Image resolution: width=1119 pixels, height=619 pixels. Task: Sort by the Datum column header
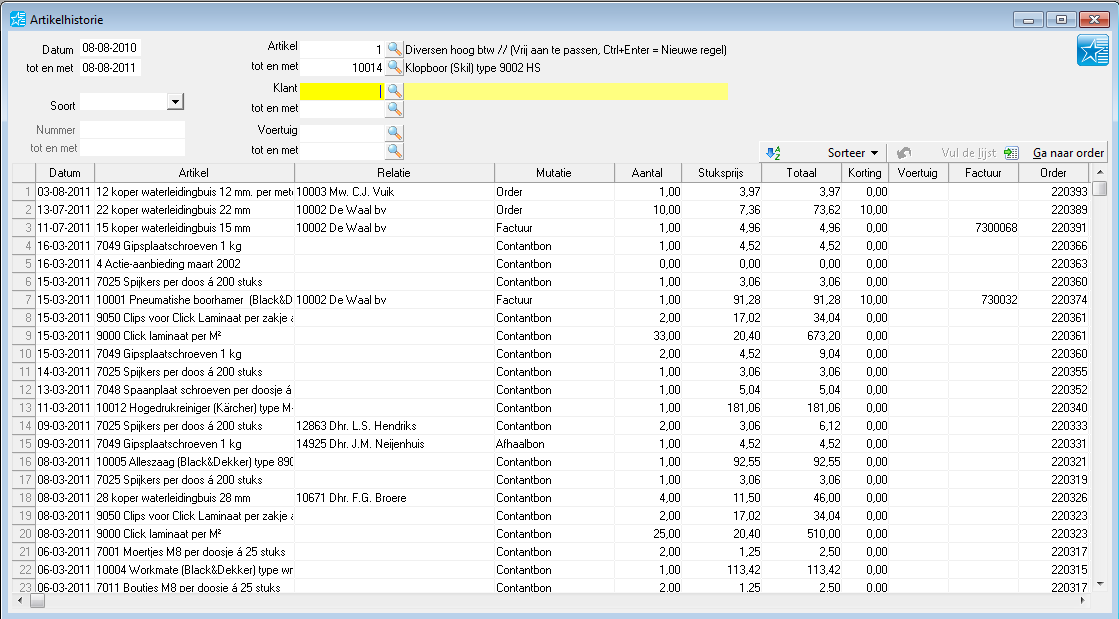64,173
